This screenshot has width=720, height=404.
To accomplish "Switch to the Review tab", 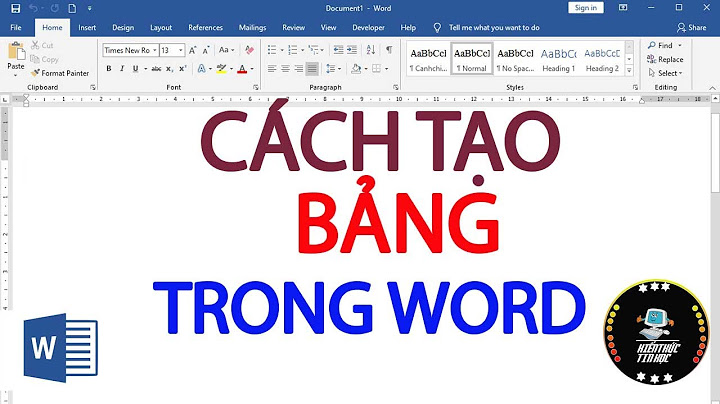I will click(293, 28).
